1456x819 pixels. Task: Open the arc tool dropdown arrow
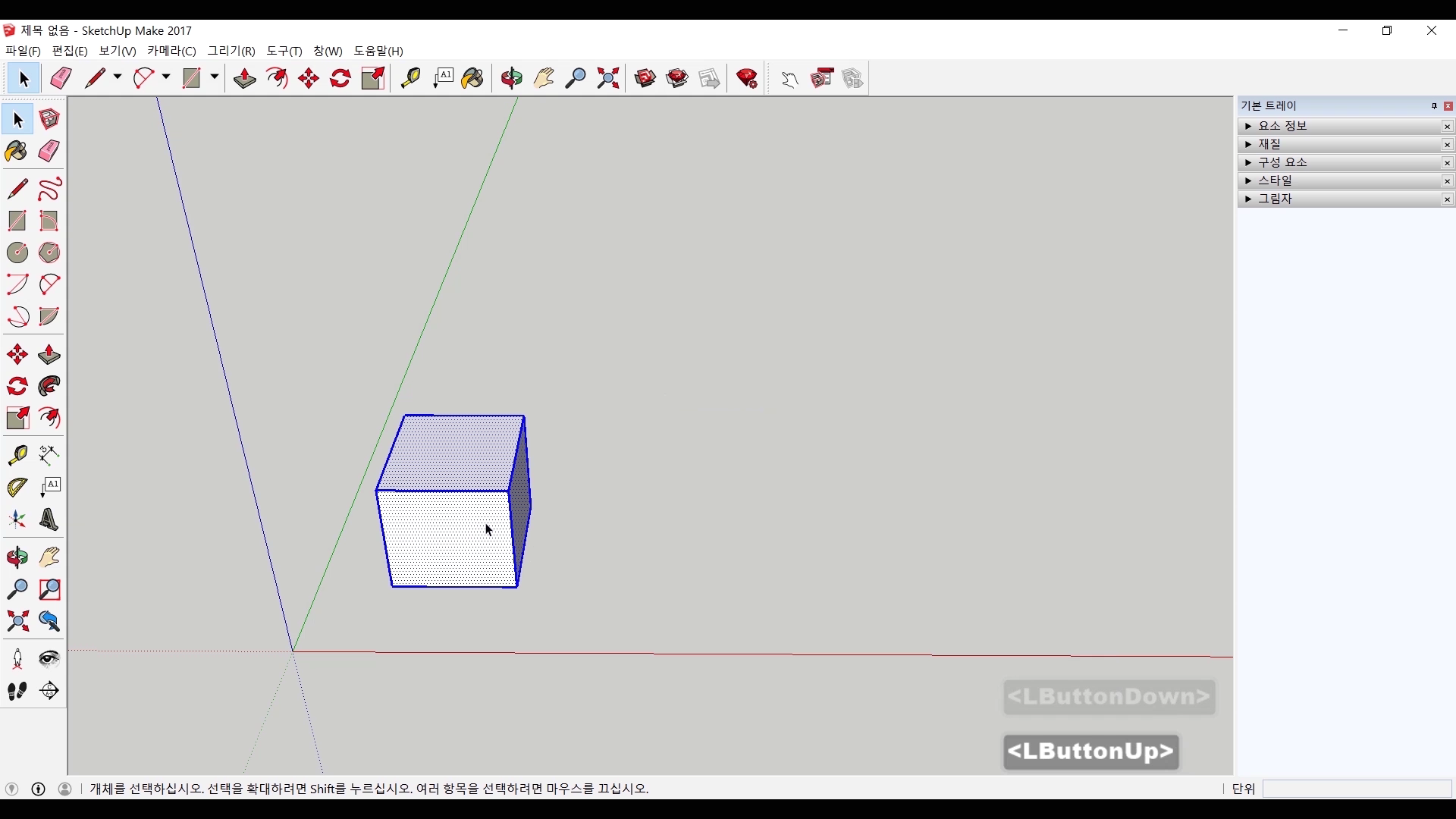click(166, 77)
